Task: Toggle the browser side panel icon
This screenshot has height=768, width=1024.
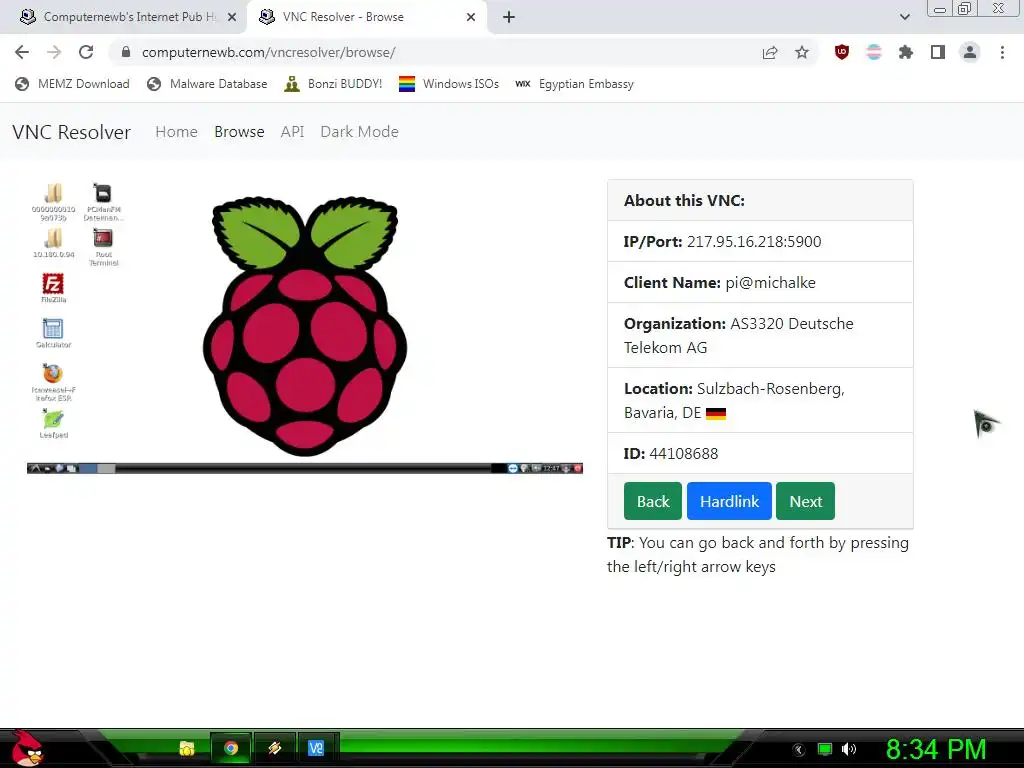Action: coord(938,52)
